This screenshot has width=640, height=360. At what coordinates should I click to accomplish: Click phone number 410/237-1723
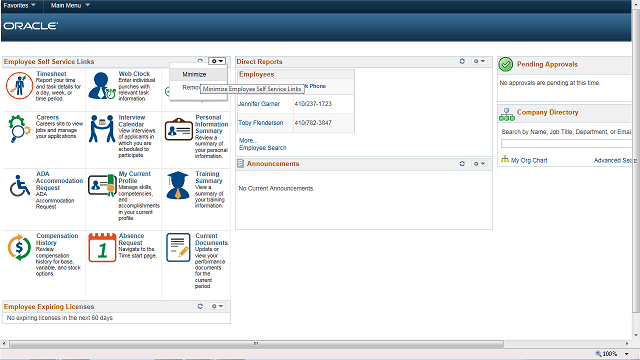tap(313, 104)
